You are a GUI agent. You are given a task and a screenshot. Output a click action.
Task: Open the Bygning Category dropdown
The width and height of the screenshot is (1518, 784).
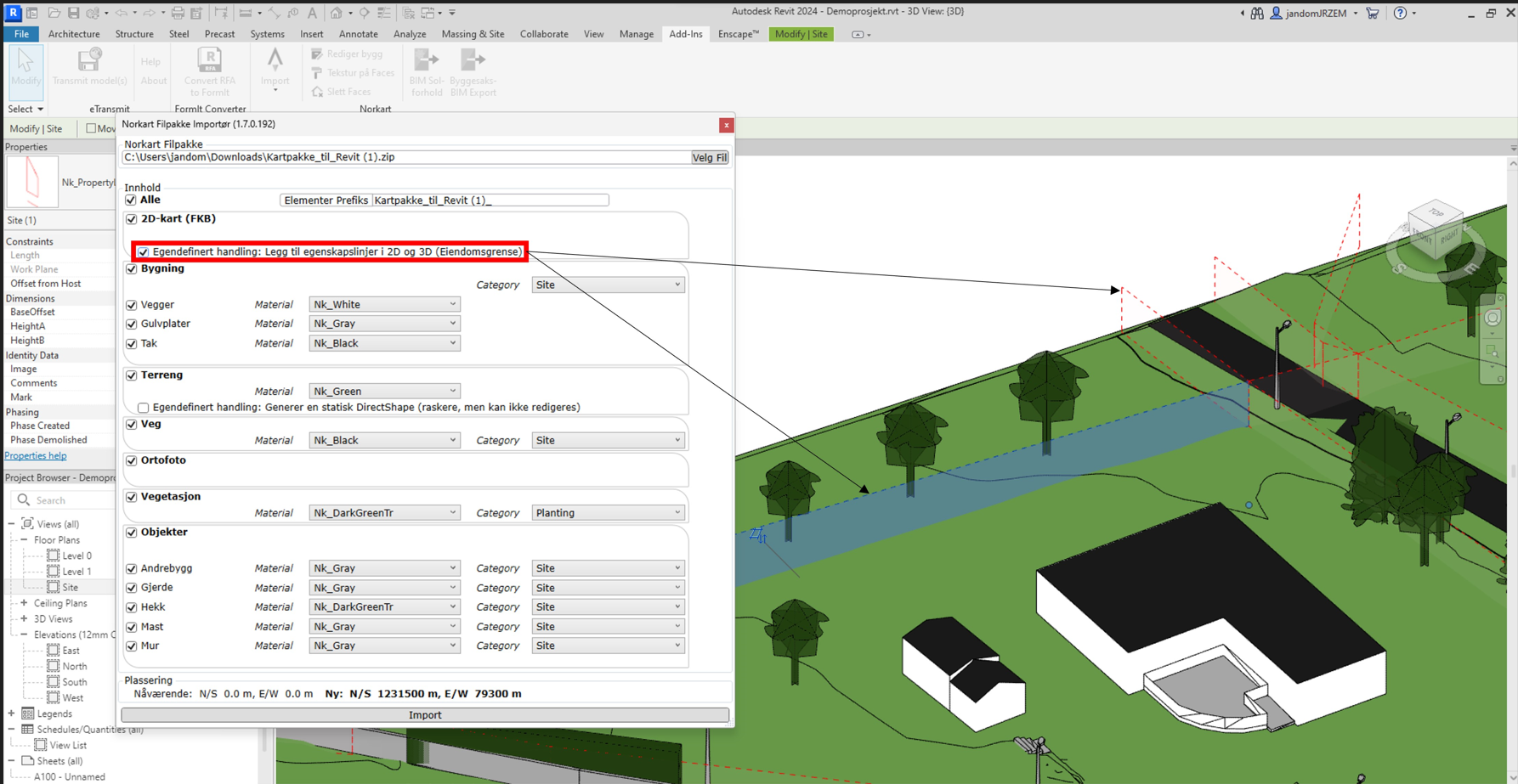[x=608, y=285]
